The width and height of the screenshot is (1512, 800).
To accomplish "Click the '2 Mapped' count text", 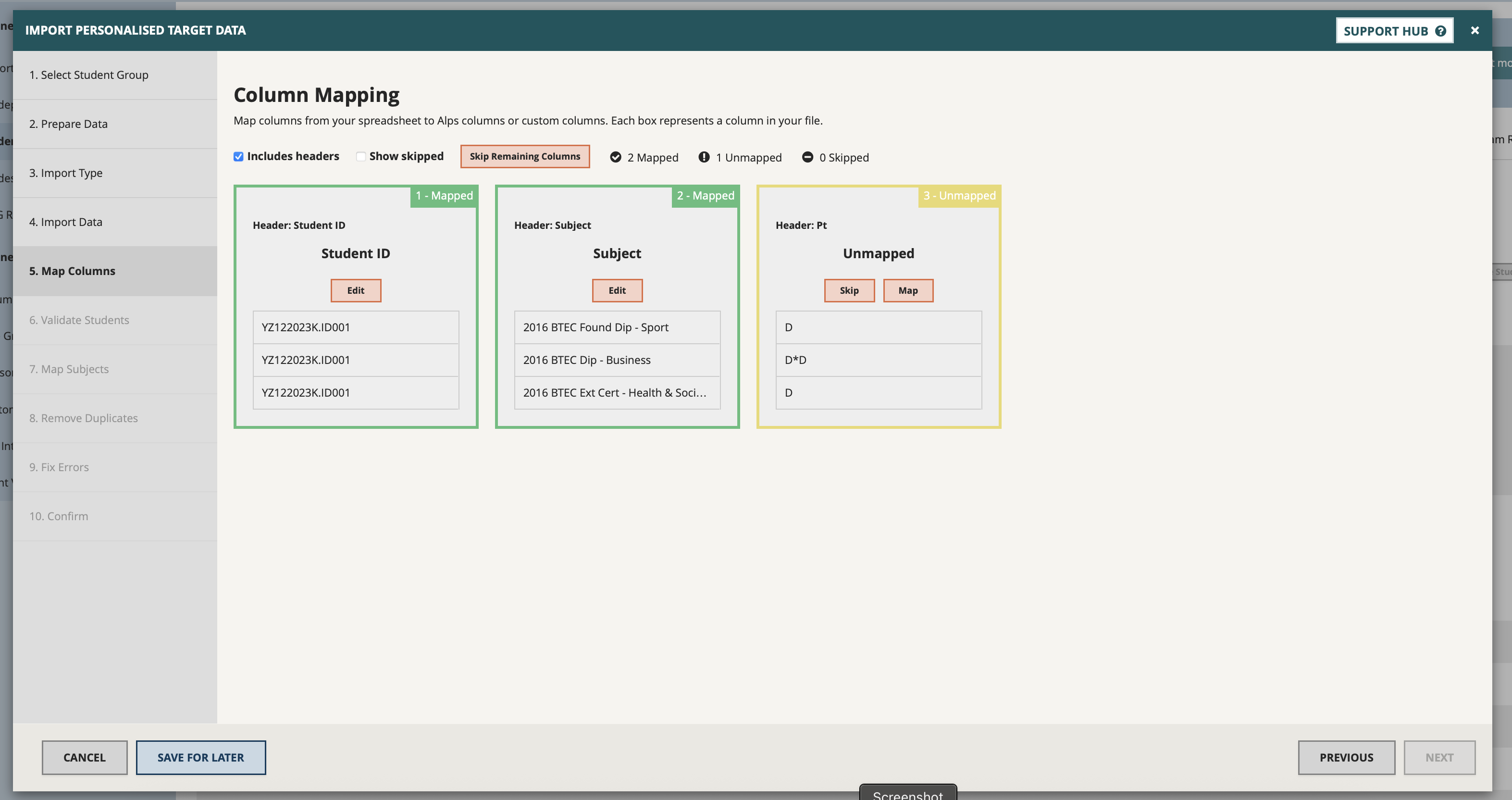I will point(653,158).
